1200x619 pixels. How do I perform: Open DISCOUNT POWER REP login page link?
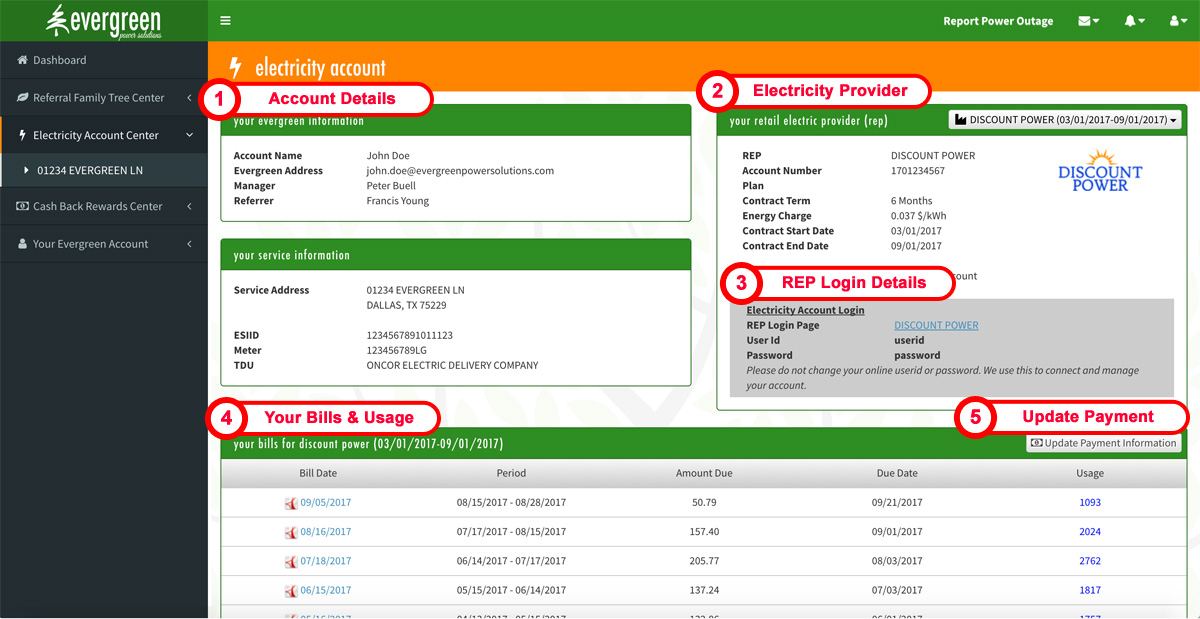coord(936,325)
